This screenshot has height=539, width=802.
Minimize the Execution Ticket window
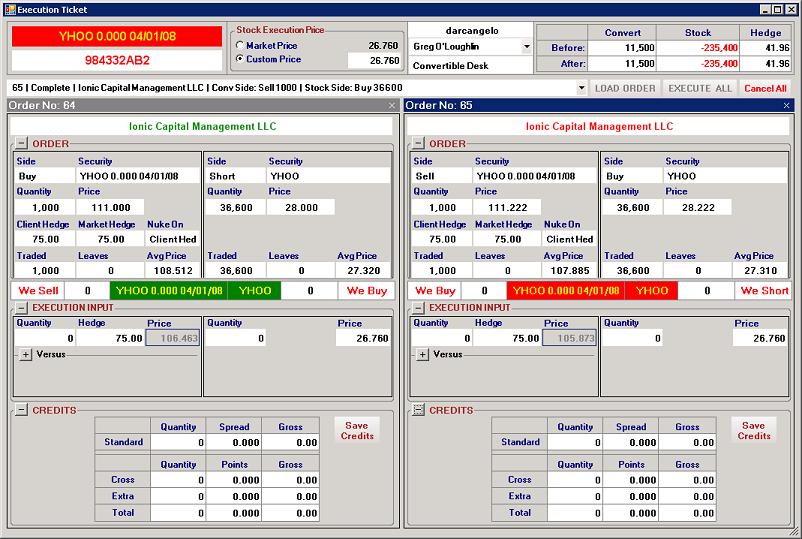[765, 9]
